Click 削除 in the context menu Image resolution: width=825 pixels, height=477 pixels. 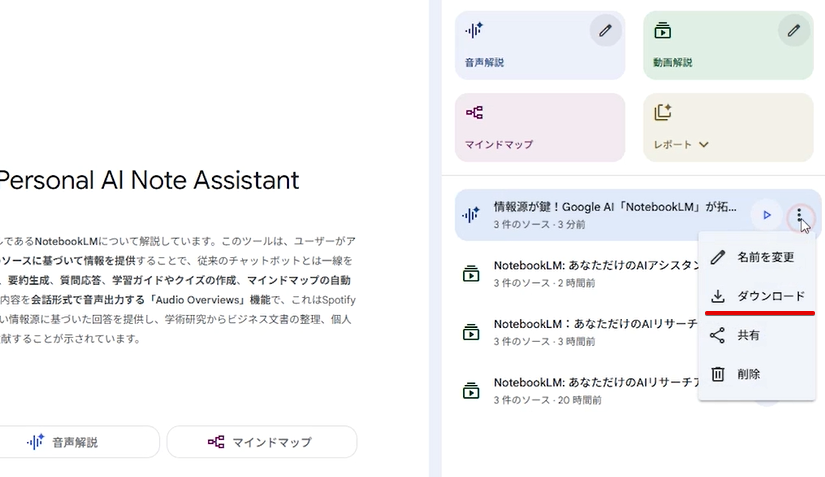[748, 374]
